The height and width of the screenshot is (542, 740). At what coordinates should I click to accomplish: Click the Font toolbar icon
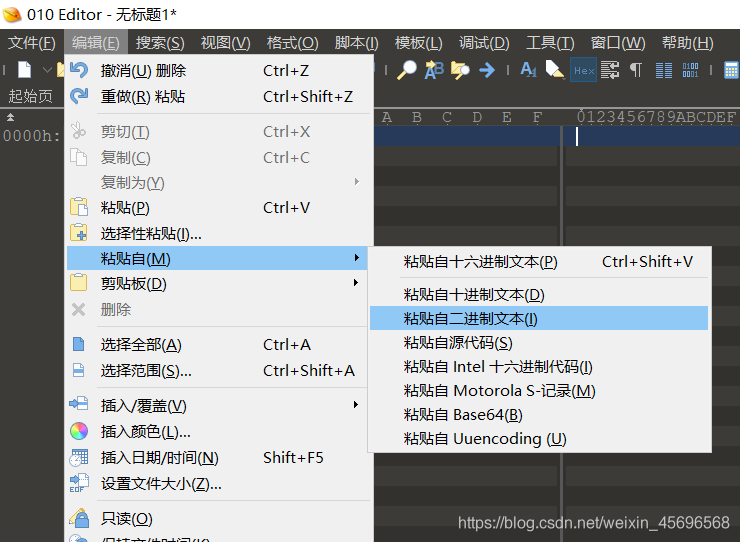pyautogui.click(x=528, y=70)
